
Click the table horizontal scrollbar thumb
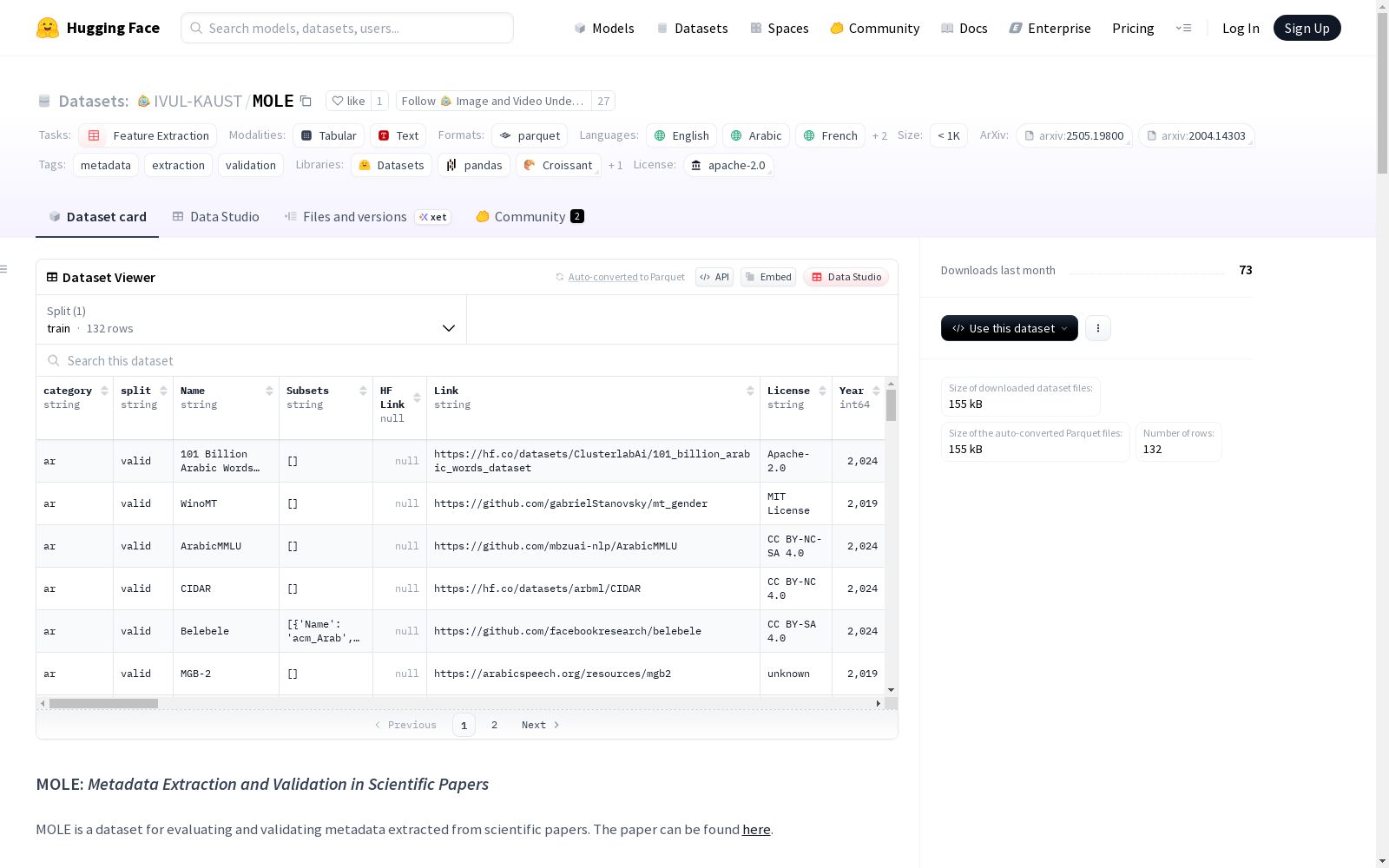[x=103, y=703]
